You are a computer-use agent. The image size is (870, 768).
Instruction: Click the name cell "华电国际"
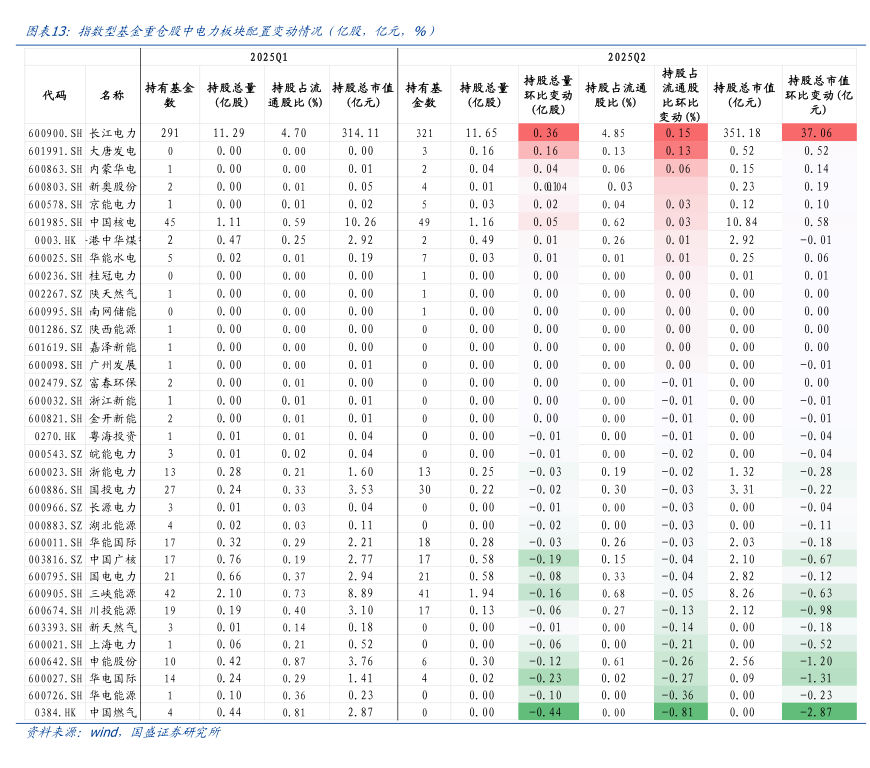(x=113, y=678)
